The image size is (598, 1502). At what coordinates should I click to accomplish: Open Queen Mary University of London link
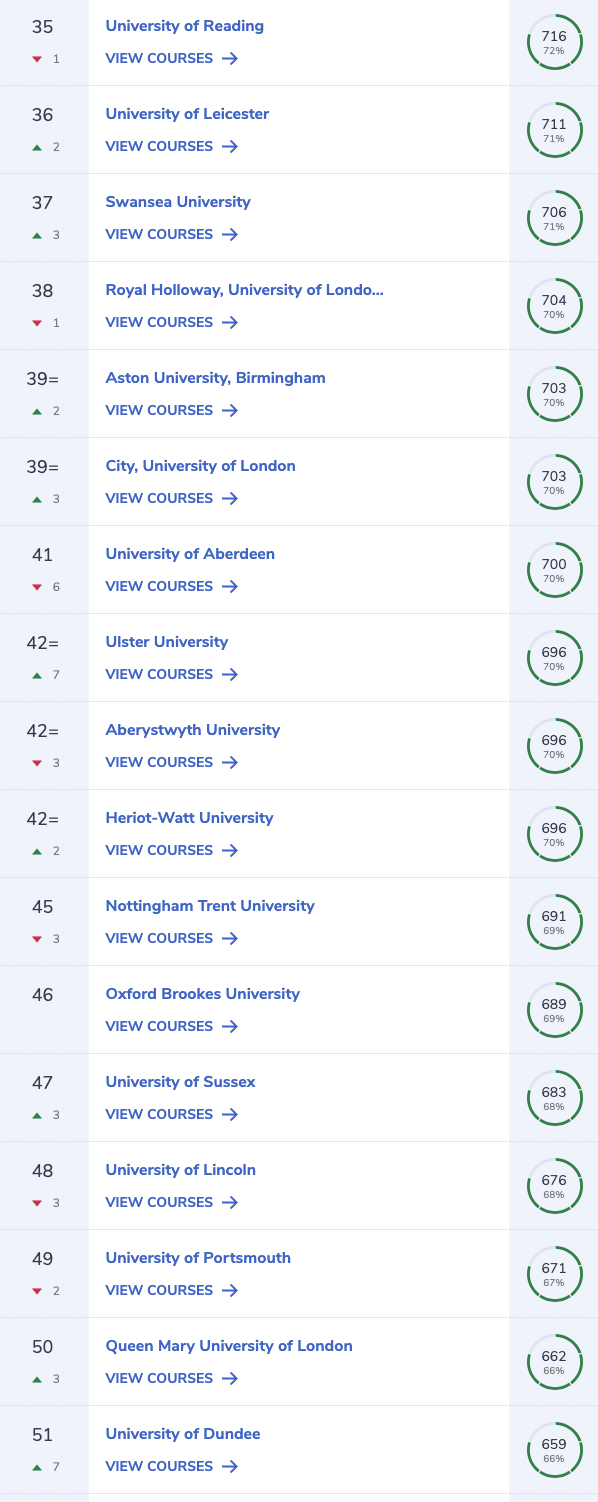coord(229,1346)
